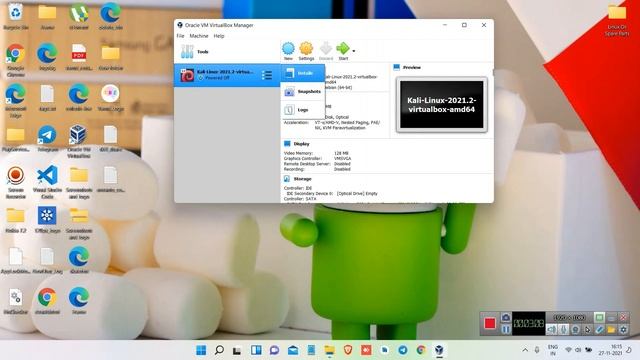640x360 pixels.
Task: Open Oracle VM VirtualBox desktop shortcut
Action: (79, 141)
